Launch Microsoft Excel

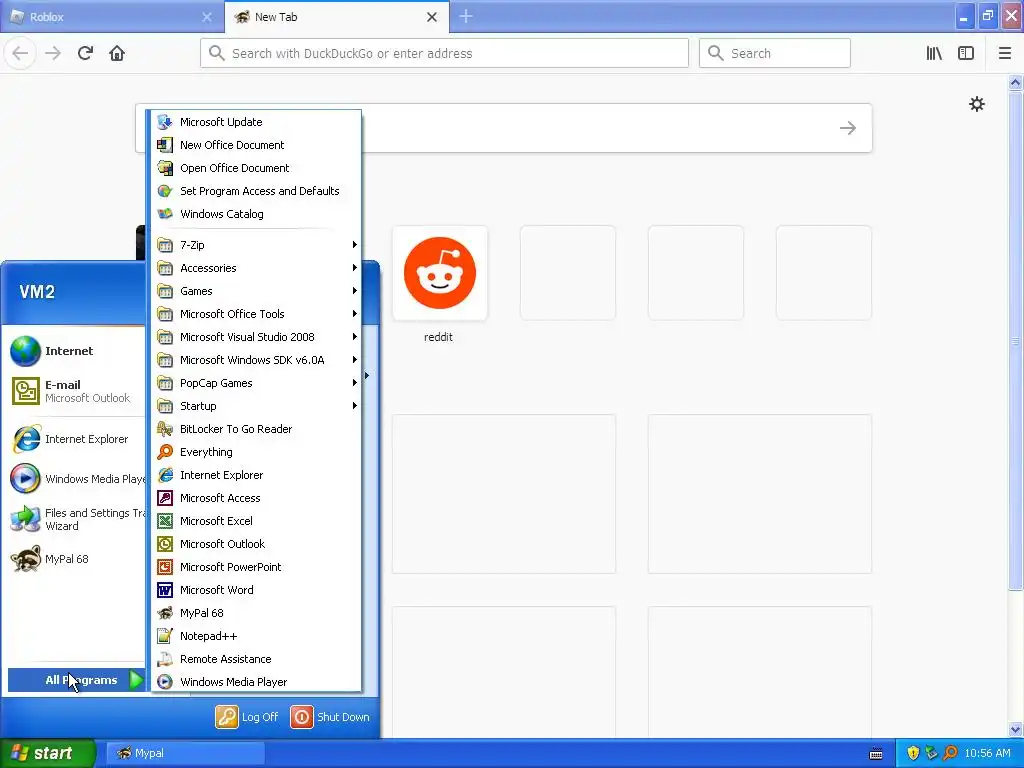pos(256,521)
